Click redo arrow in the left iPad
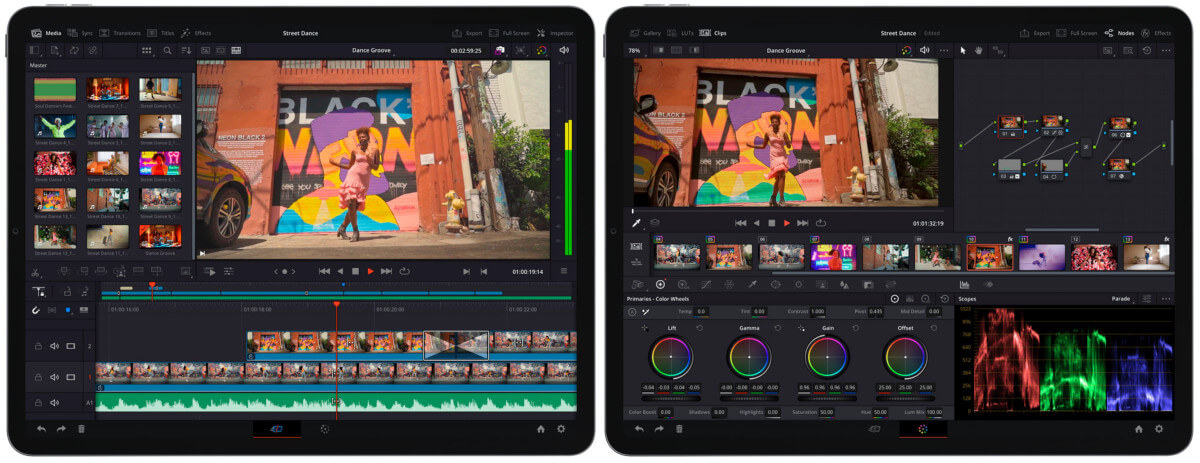Image resolution: width=1200 pixels, height=463 pixels. (x=61, y=429)
